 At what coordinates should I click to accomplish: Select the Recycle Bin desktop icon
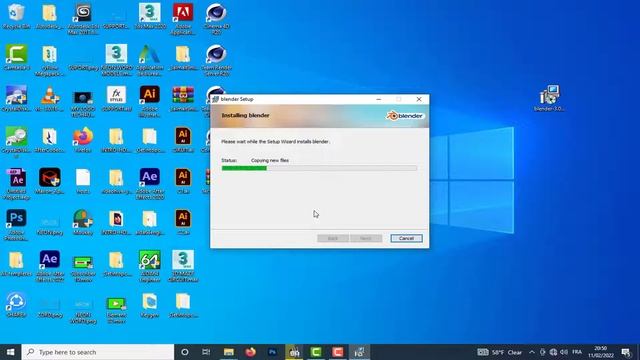click(16, 17)
